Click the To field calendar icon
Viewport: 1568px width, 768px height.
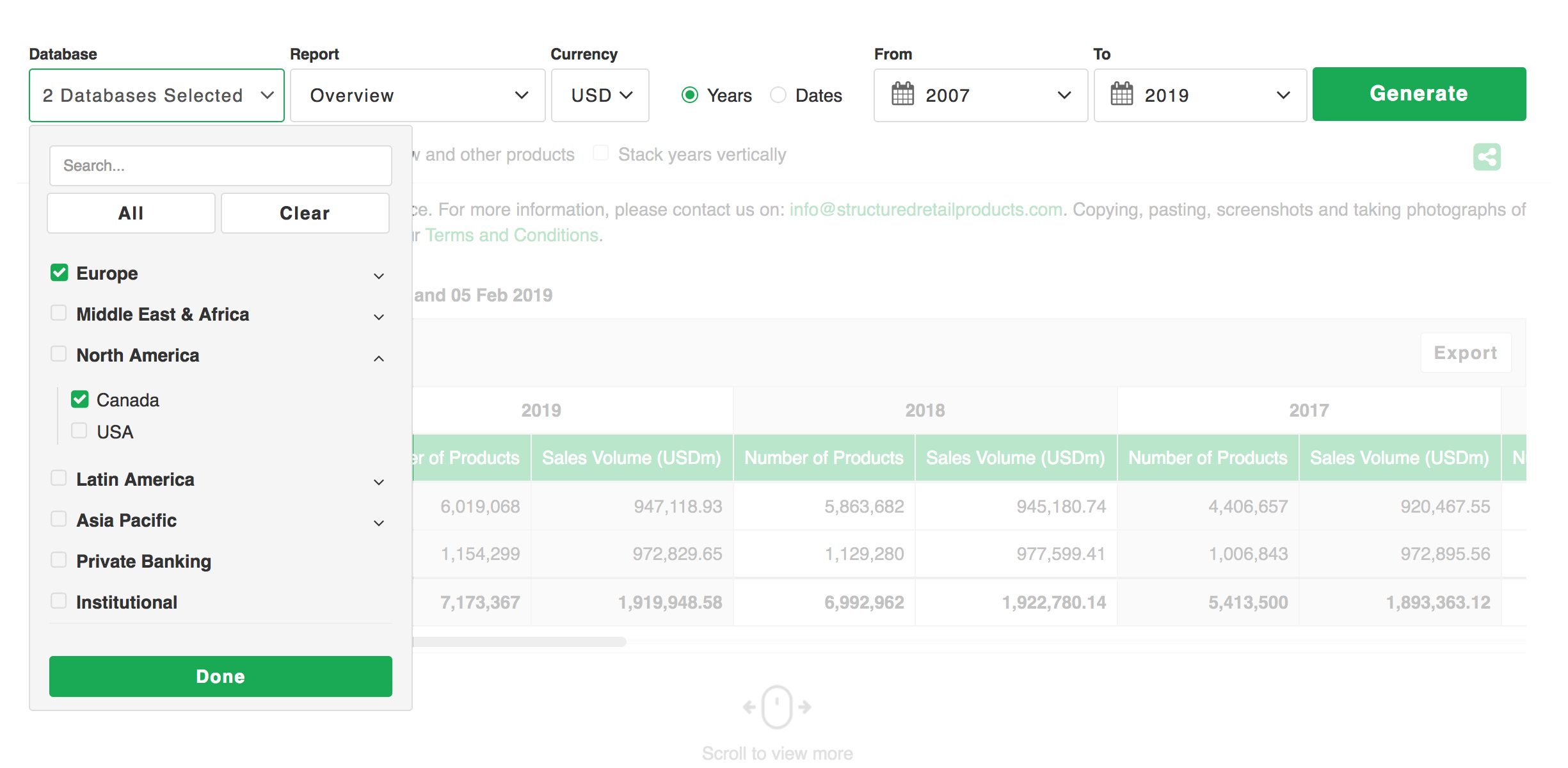pyautogui.click(x=1121, y=94)
